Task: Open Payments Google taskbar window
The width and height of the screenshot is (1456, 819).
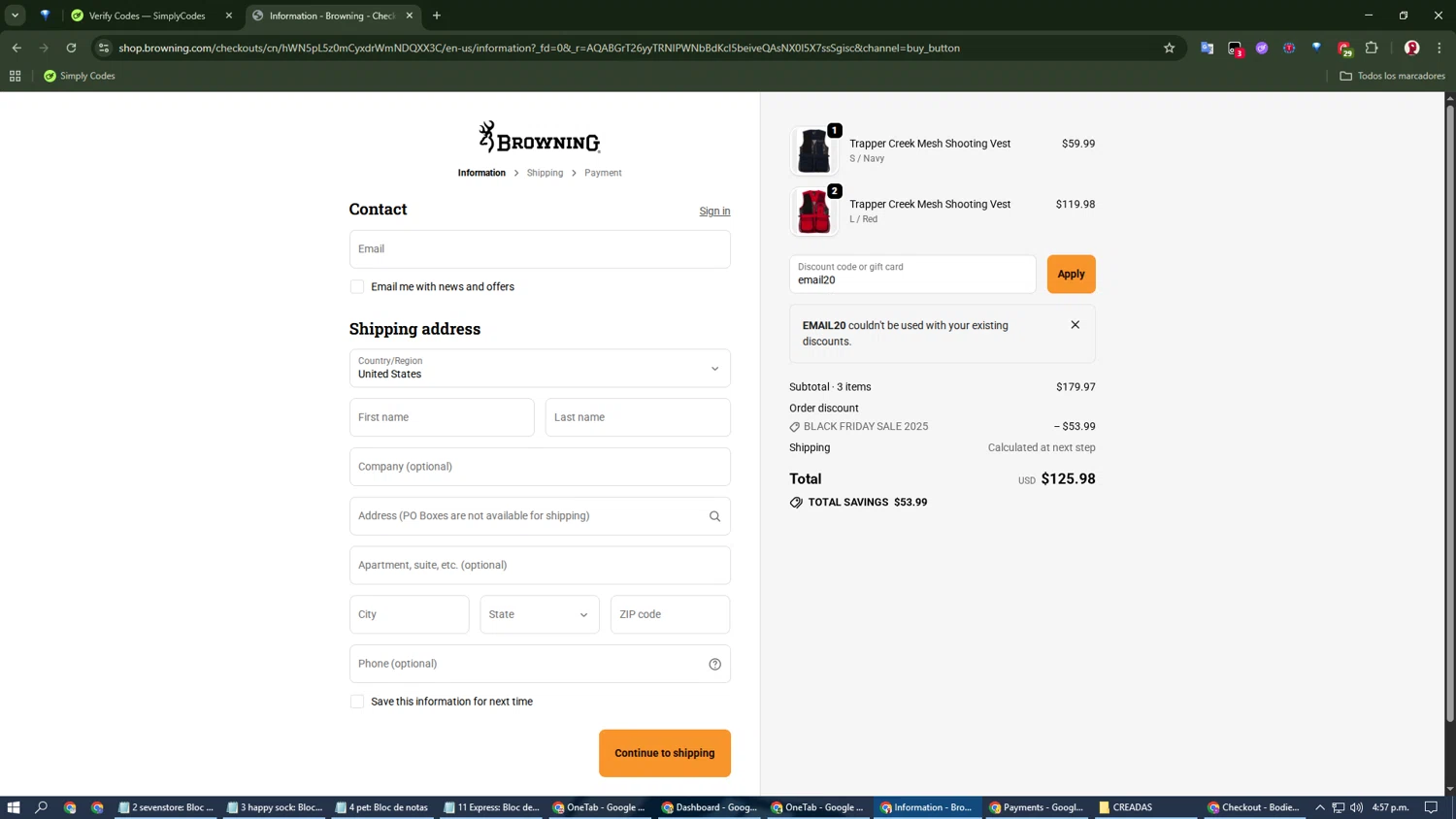Action: click(1038, 807)
